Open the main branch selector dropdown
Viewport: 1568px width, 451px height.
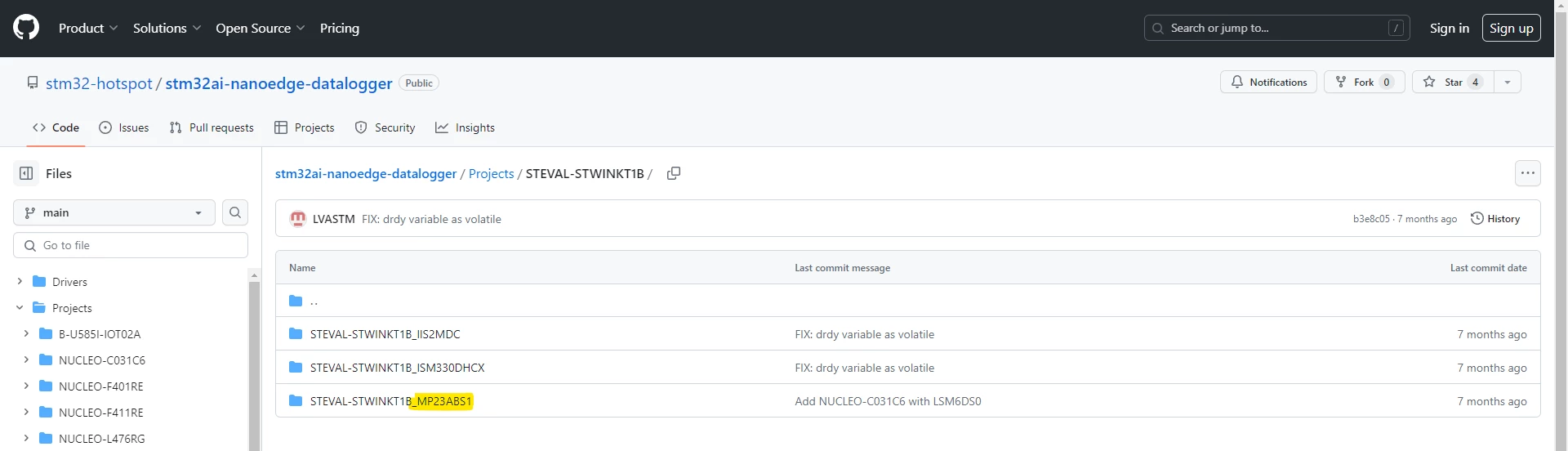[x=114, y=212]
